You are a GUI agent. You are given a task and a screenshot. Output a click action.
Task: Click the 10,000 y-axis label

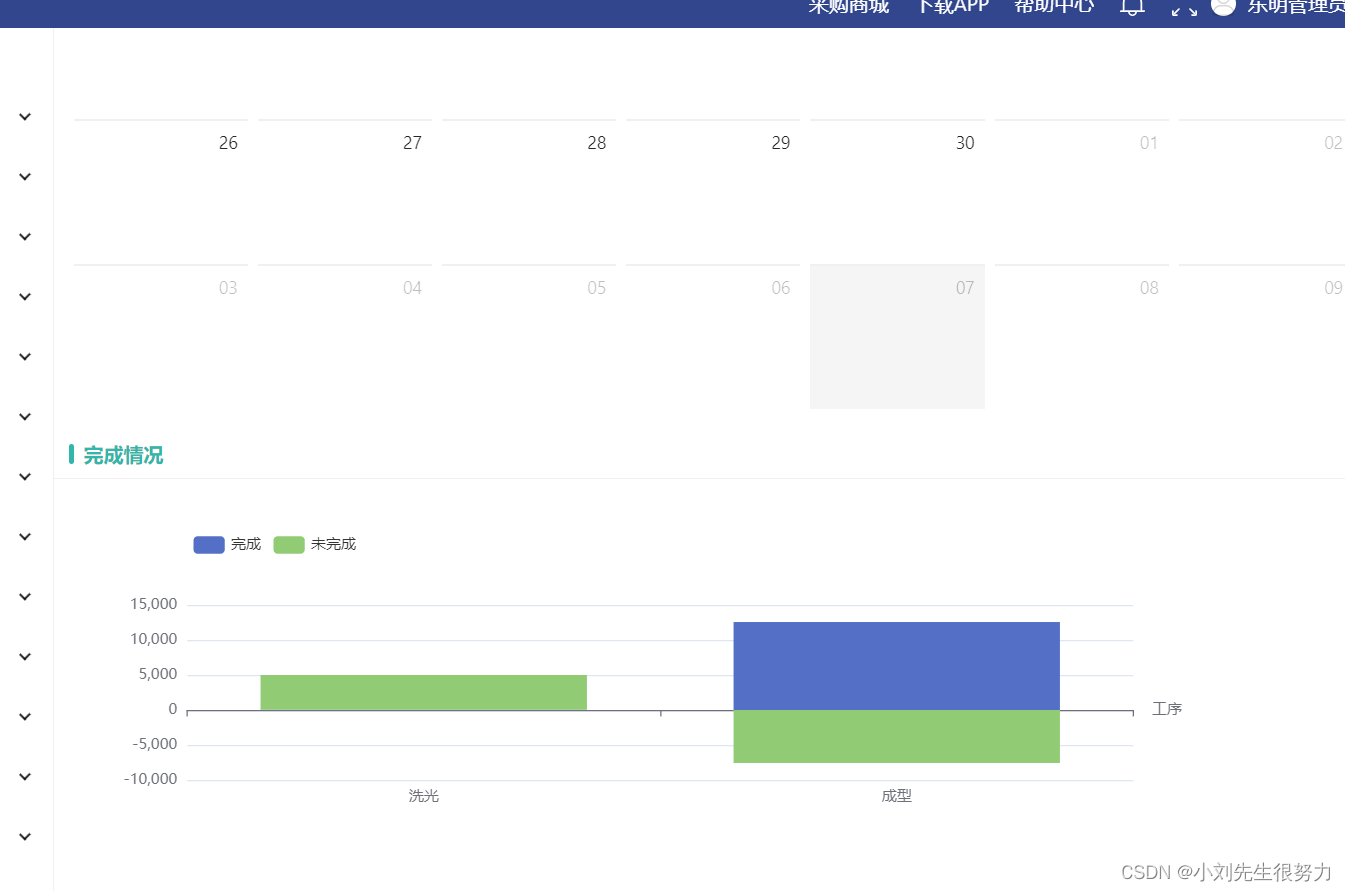click(154, 639)
